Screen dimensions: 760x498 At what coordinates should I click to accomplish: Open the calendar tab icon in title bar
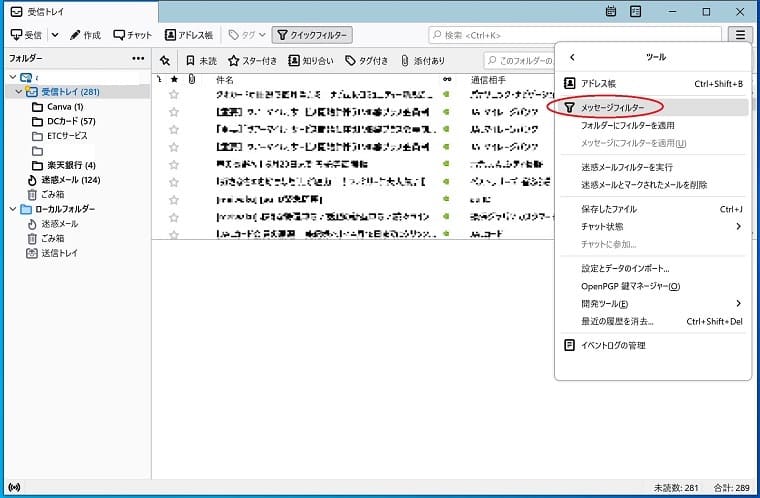pos(611,11)
